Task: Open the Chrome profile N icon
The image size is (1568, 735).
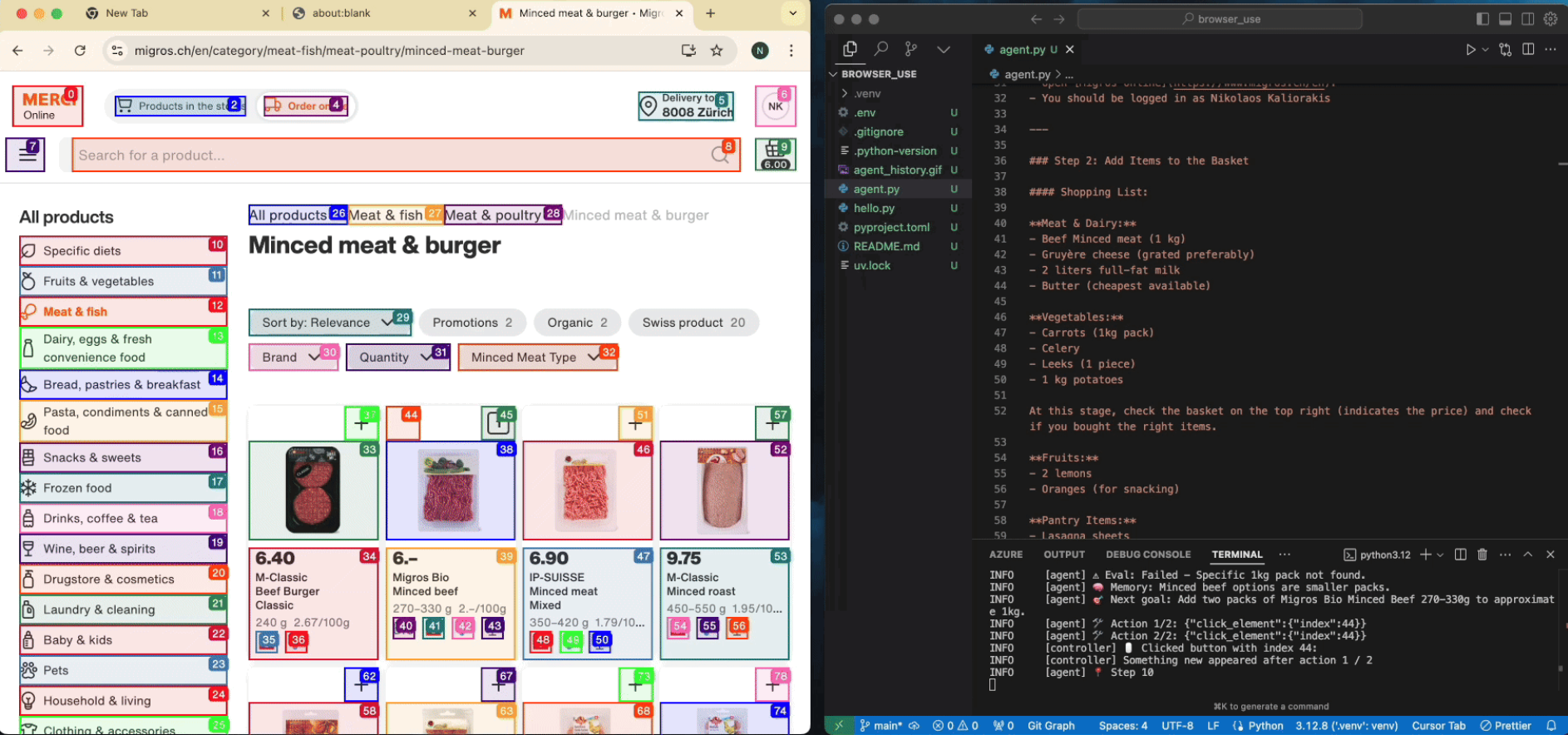Action: point(760,51)
